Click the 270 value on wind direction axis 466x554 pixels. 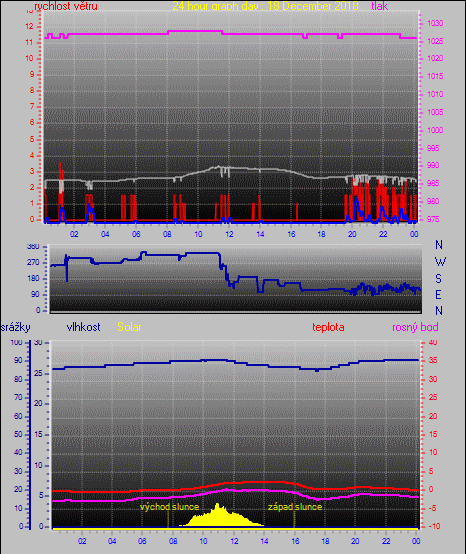pos(33,263)
